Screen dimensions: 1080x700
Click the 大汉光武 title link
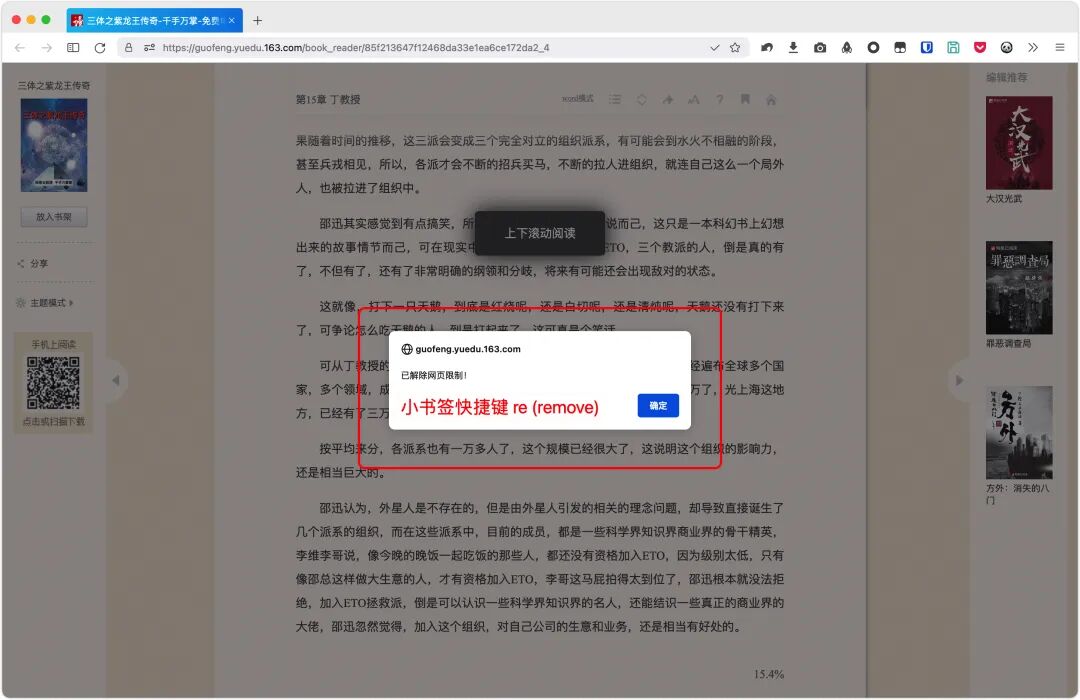click(1004, 198)
